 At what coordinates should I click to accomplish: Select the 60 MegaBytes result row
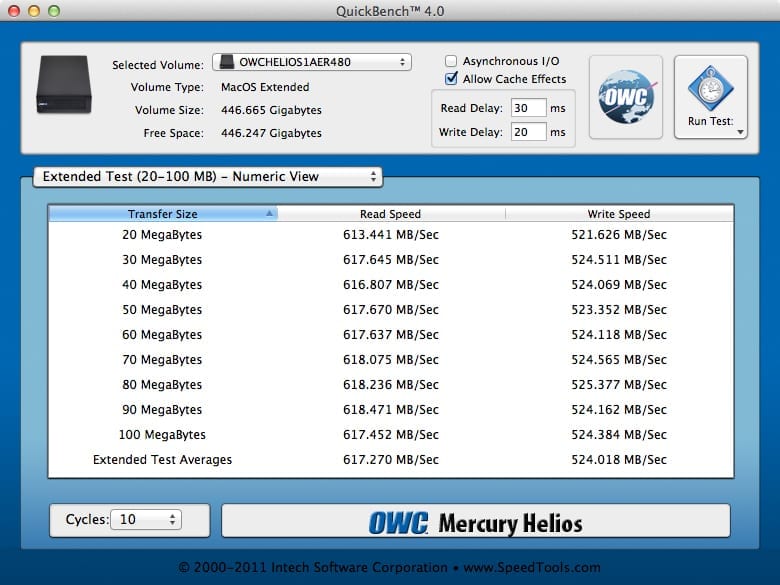pos(390,335)
